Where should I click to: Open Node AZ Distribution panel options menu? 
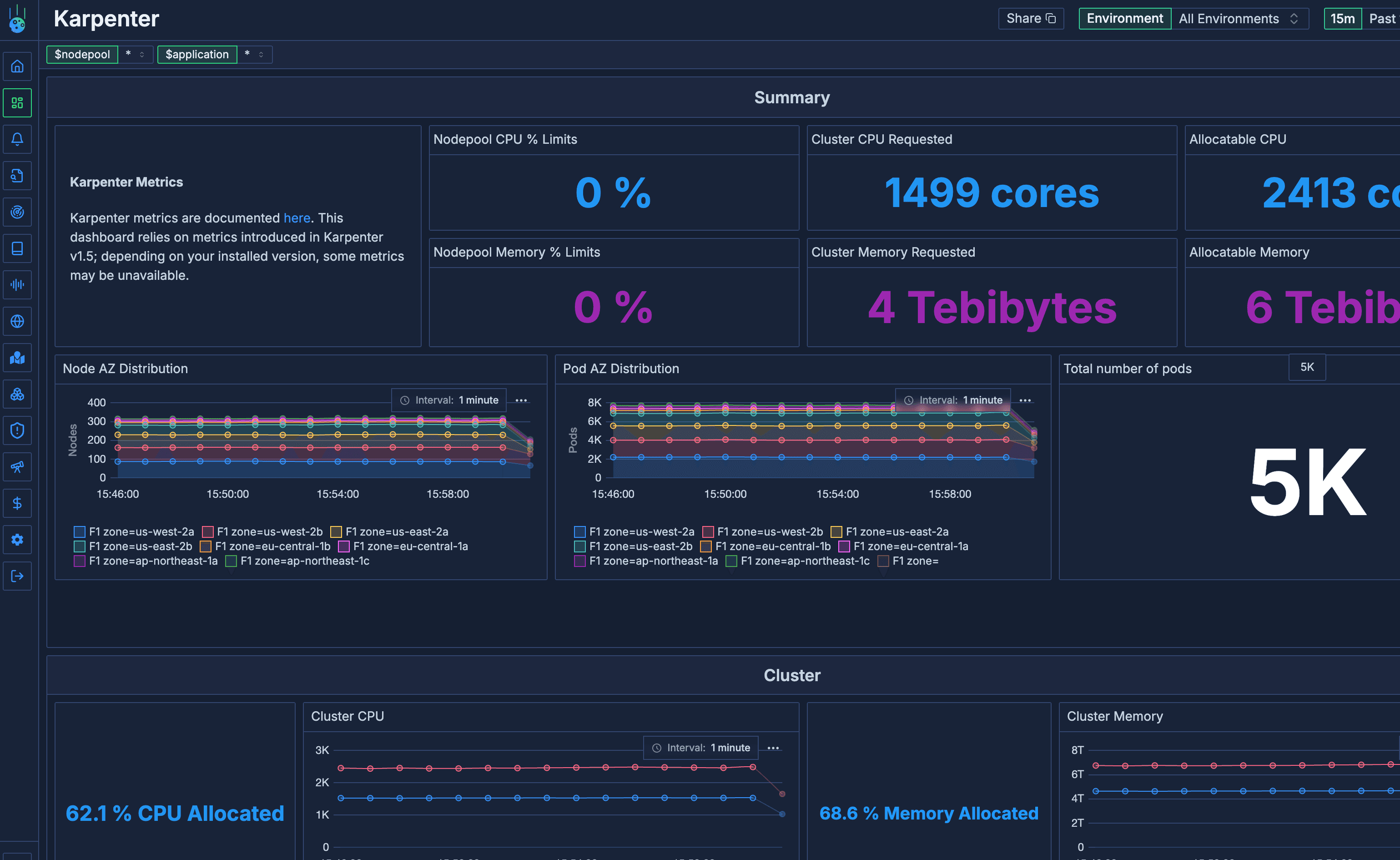point(521,400)
